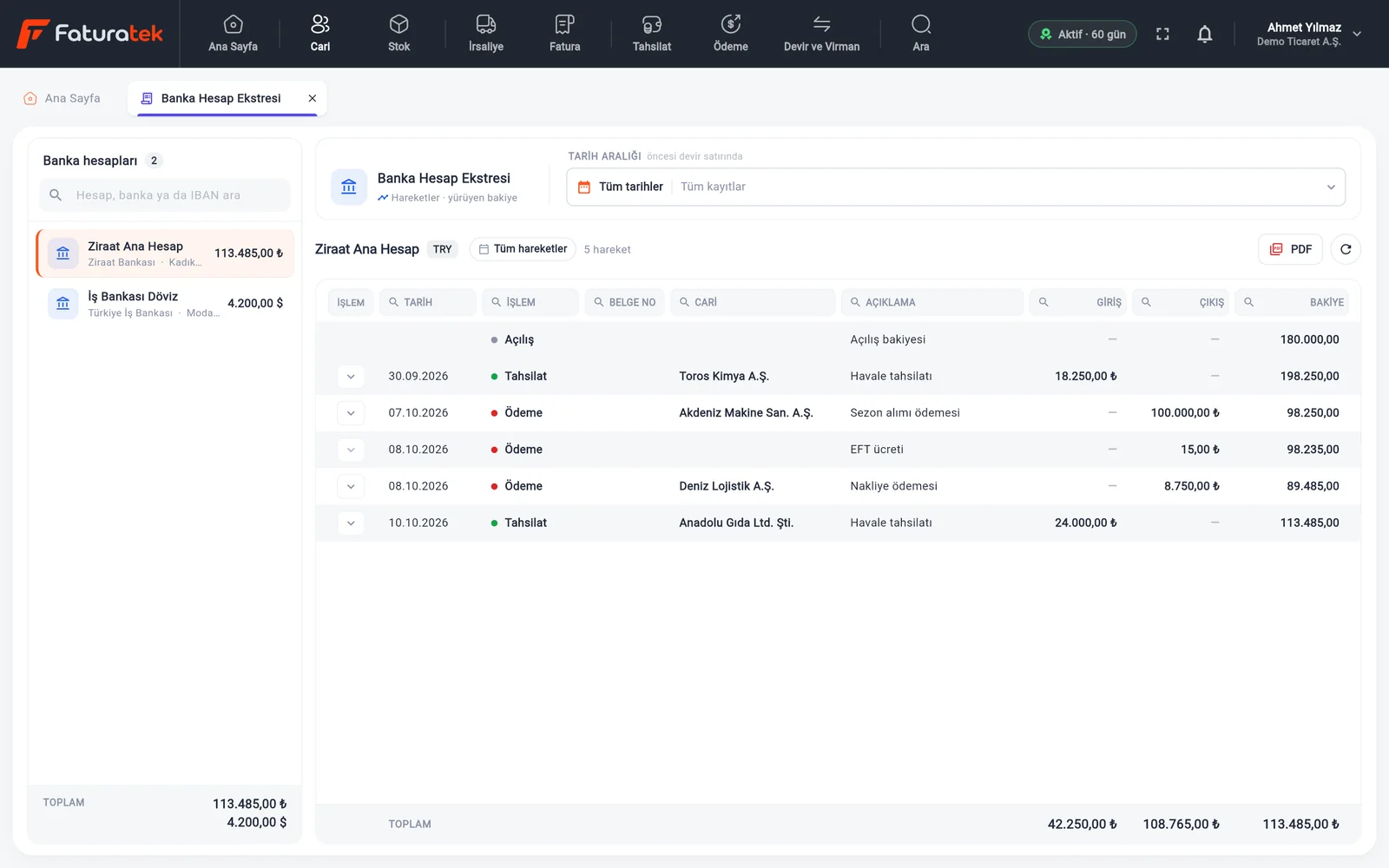Click the BELGE NO column filter

(x=624, y=302)
